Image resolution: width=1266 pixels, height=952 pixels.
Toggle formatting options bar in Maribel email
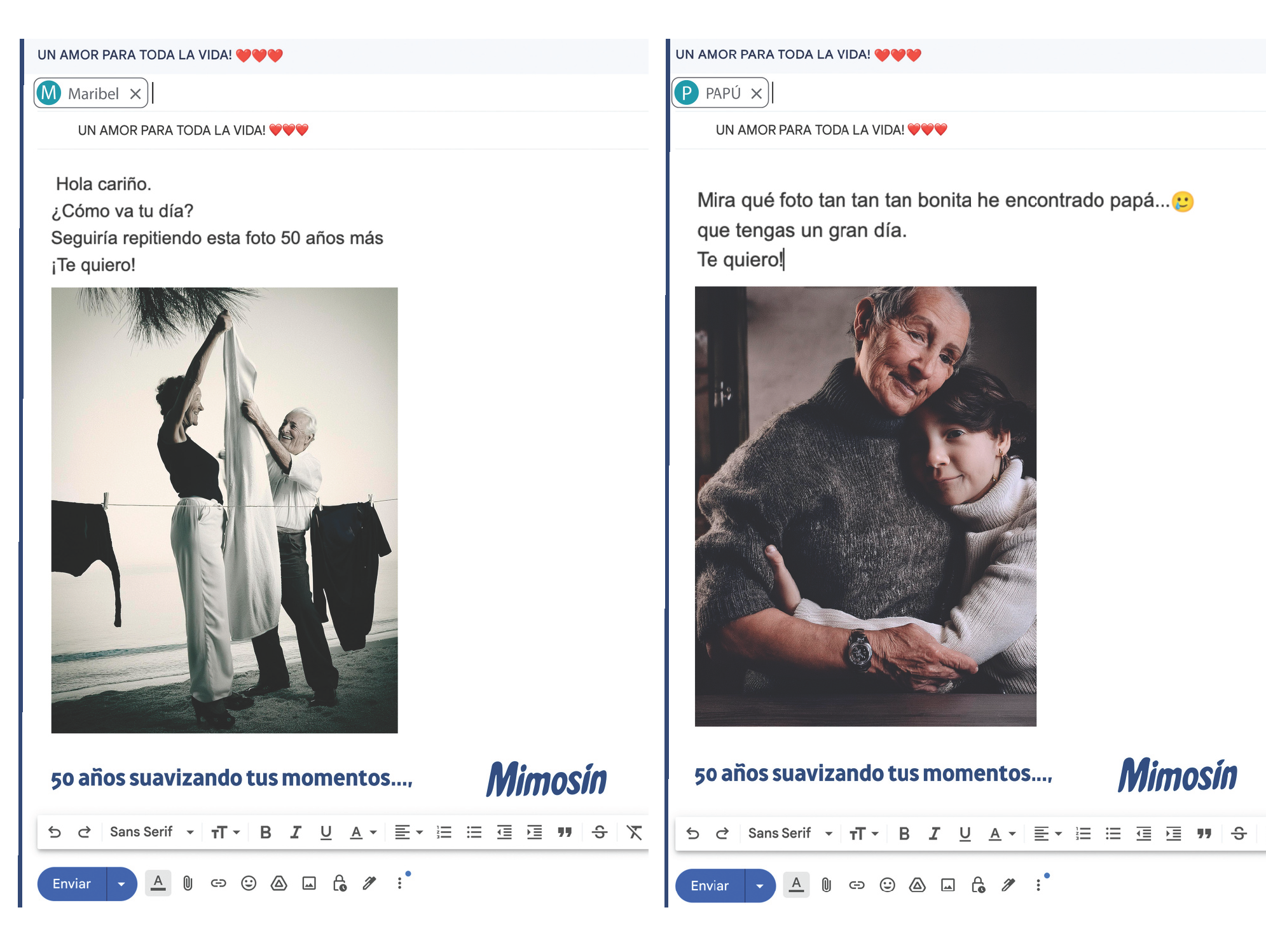[x=158, y=883]
